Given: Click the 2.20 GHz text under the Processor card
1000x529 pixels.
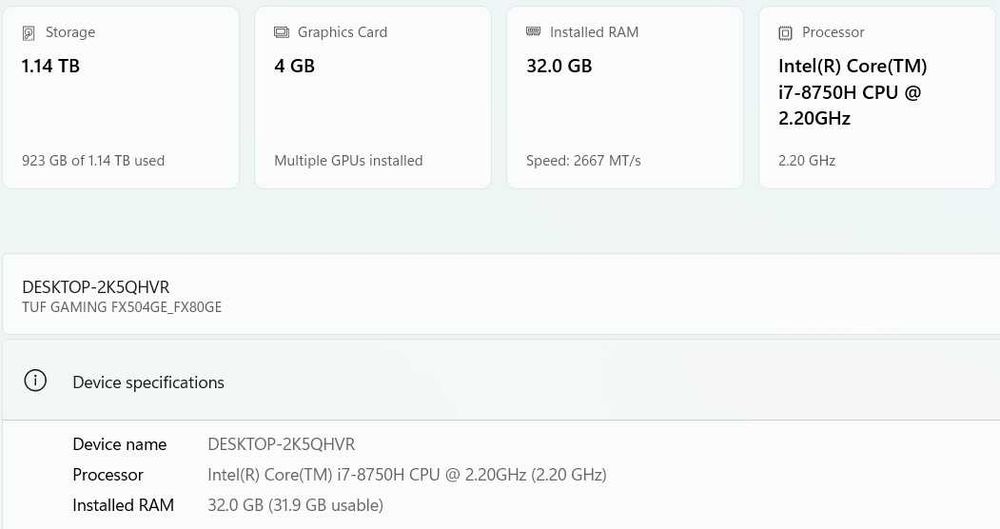Looking at the screenshot, I should pos(806,160).
